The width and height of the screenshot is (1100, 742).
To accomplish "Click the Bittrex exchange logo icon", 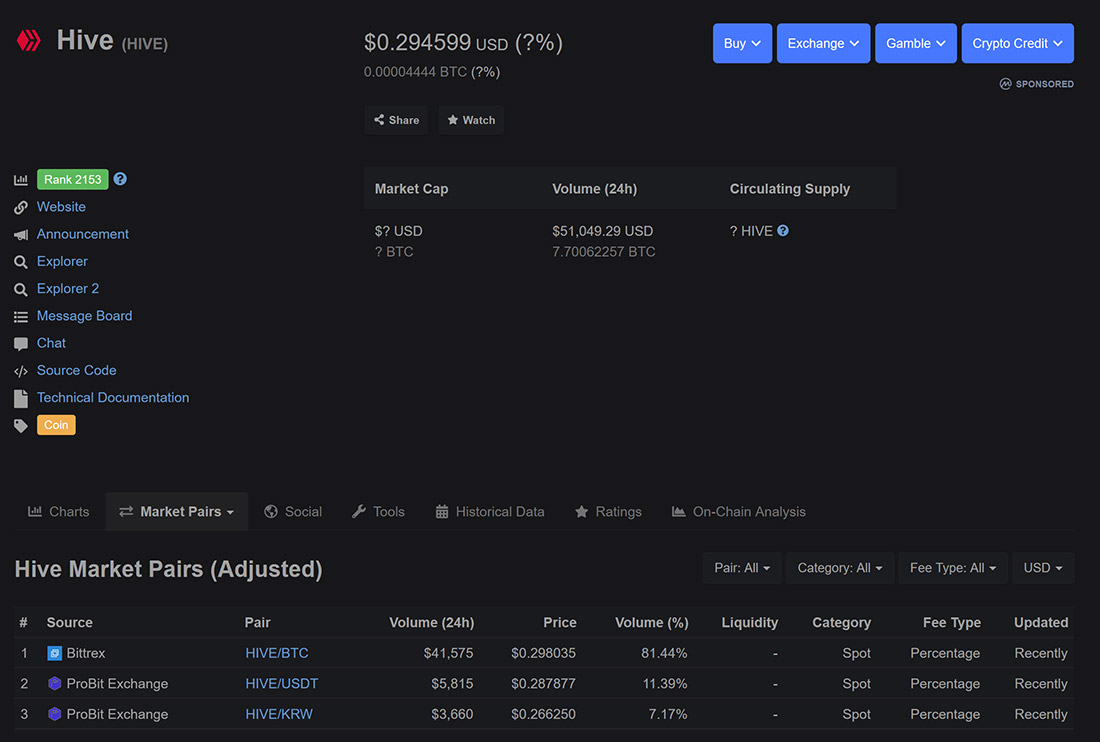I will coord(54,653).
